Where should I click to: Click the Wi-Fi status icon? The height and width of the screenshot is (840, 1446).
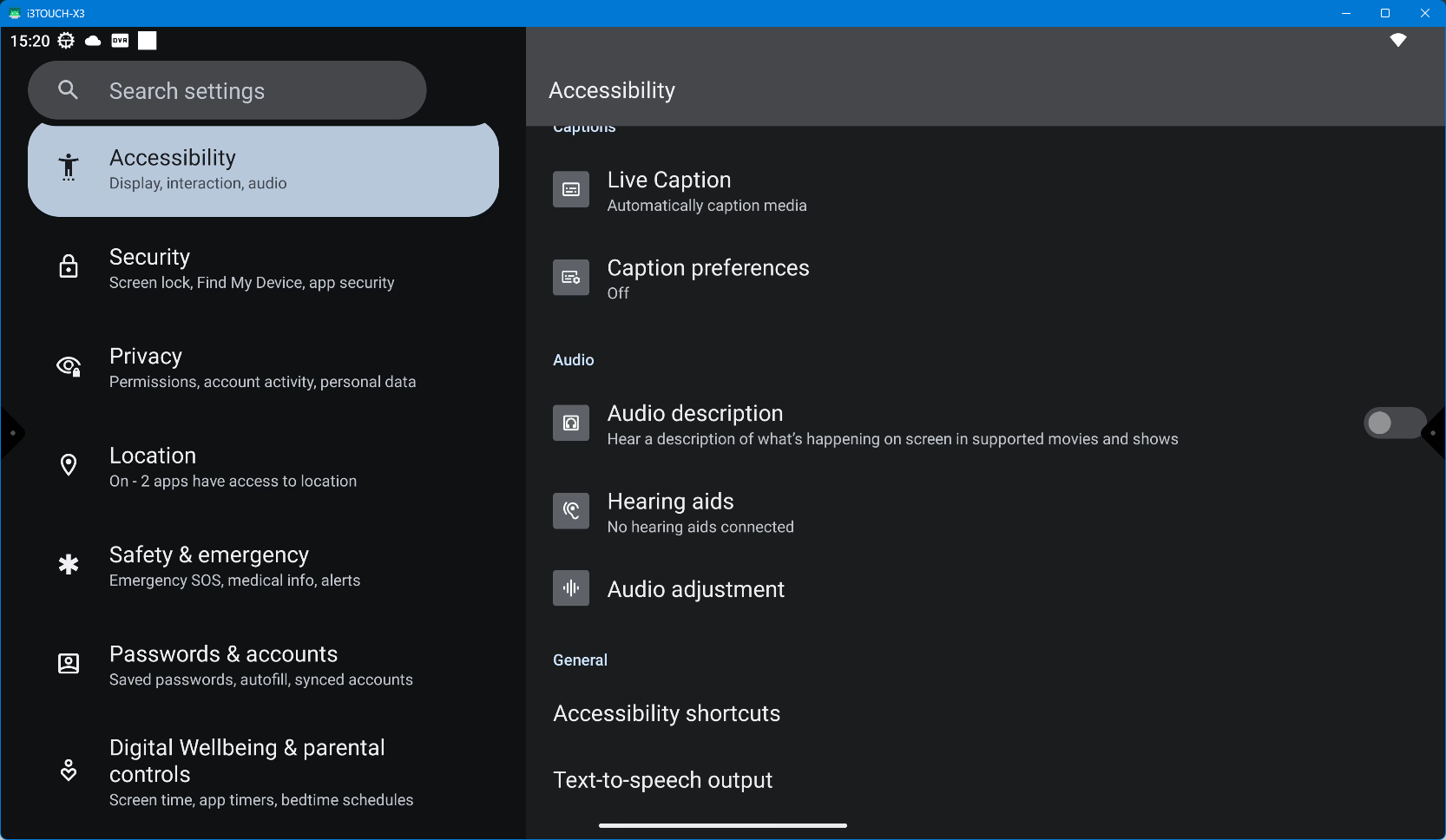click(x=1397, y=40)
